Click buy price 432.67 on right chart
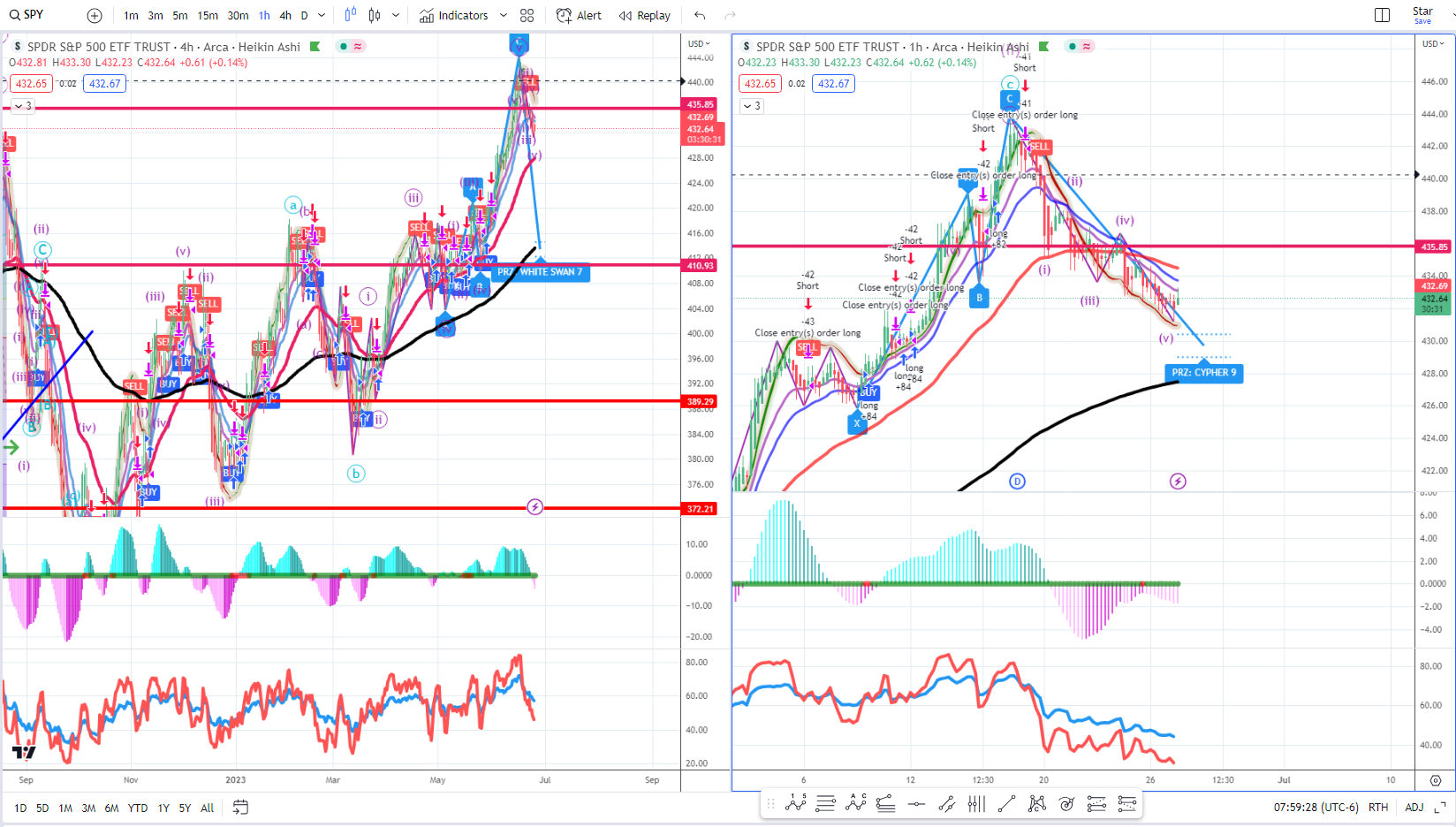 pyautogui.click(x=833, y=84)
